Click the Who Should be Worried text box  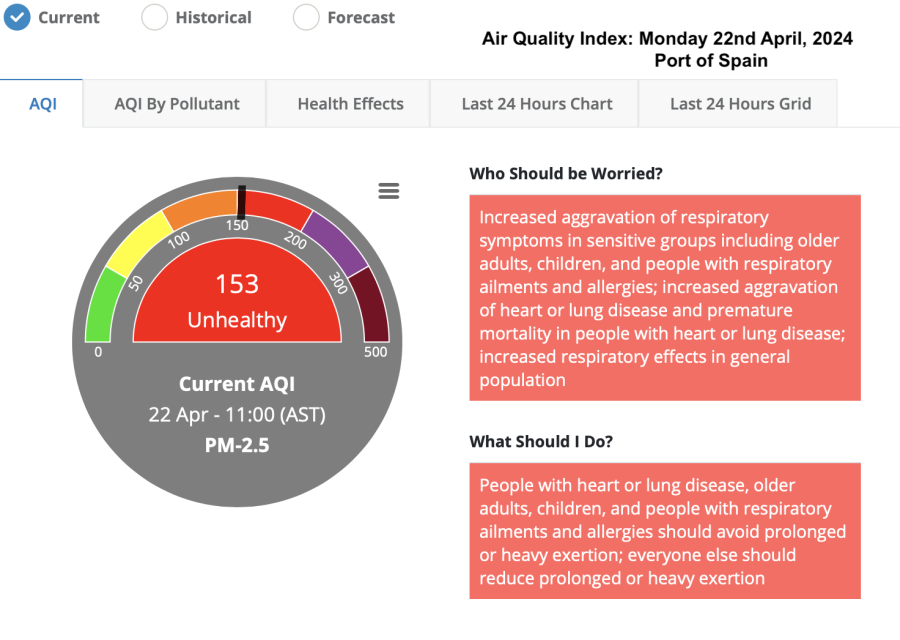(665, 298)
